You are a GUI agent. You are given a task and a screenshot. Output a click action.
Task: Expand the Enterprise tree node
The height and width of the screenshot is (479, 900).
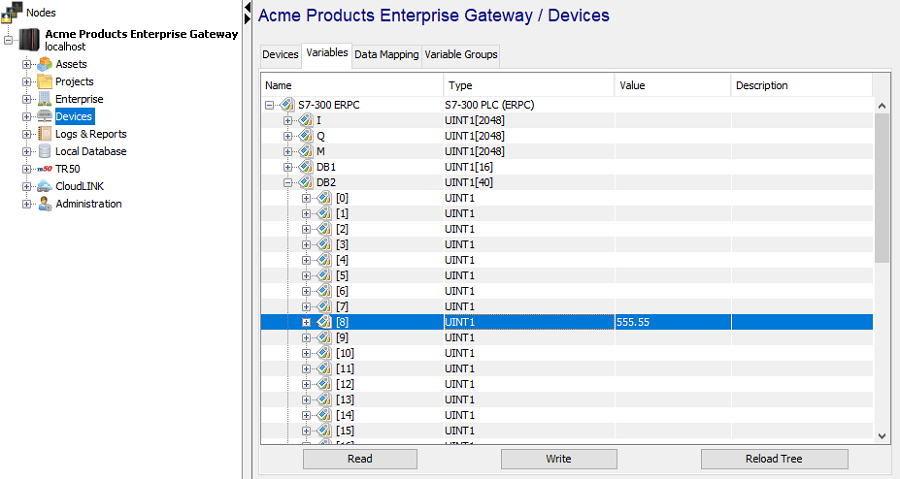[26, 99]
